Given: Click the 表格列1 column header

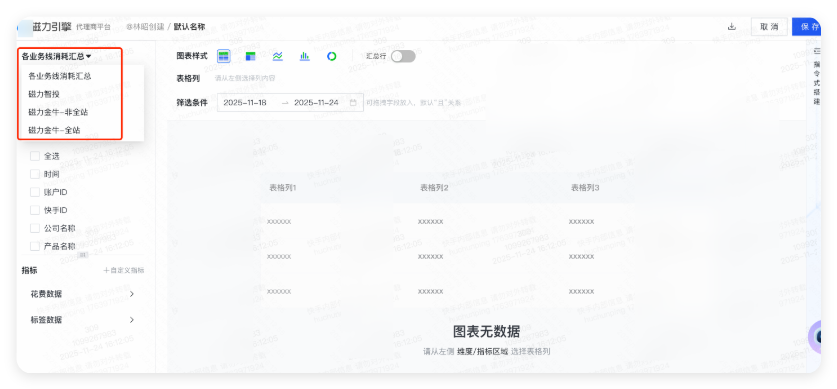Looking at the screenshot, I should click(x=282, y=188).
